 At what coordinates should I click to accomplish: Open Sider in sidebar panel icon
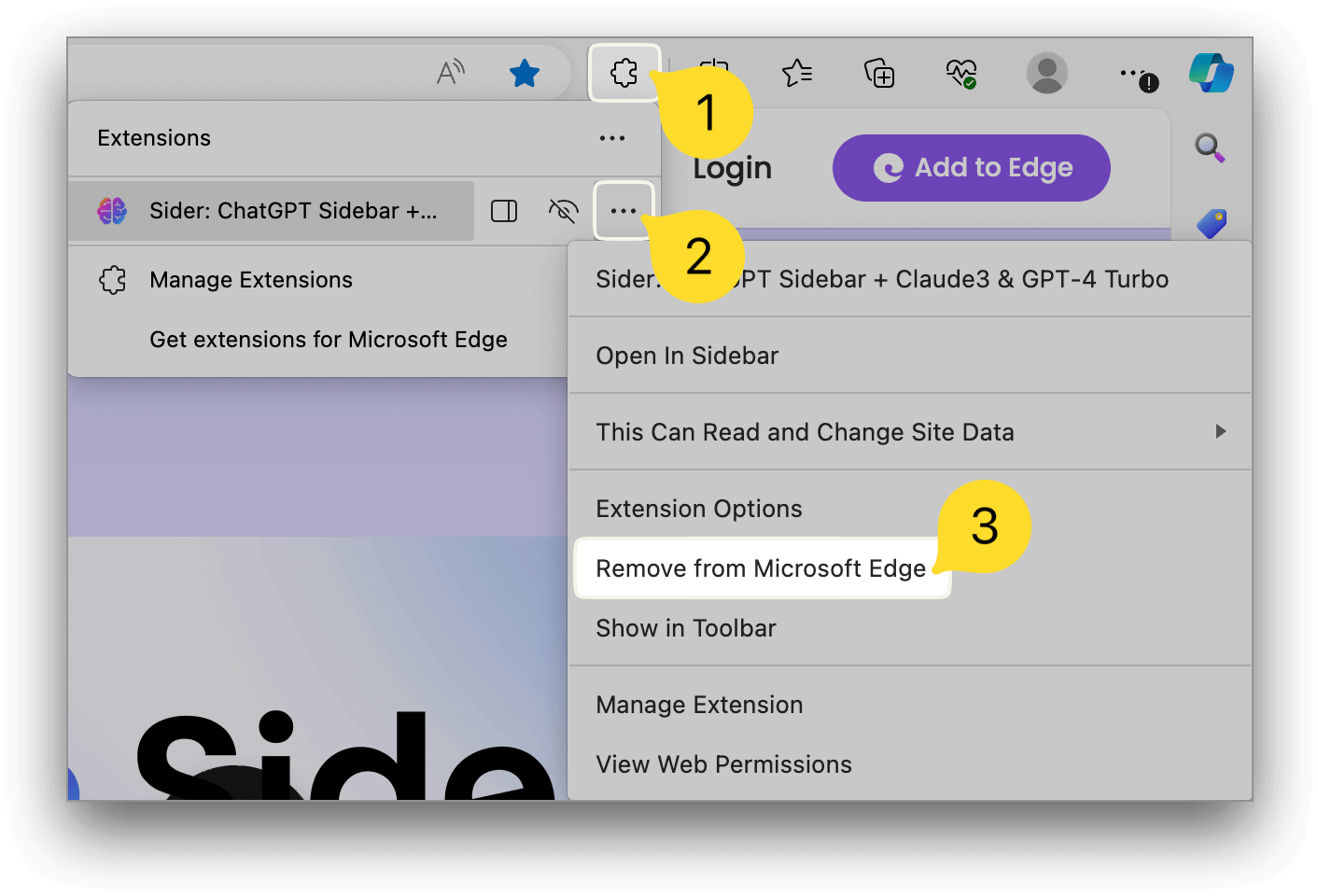[x=504, y=211]
